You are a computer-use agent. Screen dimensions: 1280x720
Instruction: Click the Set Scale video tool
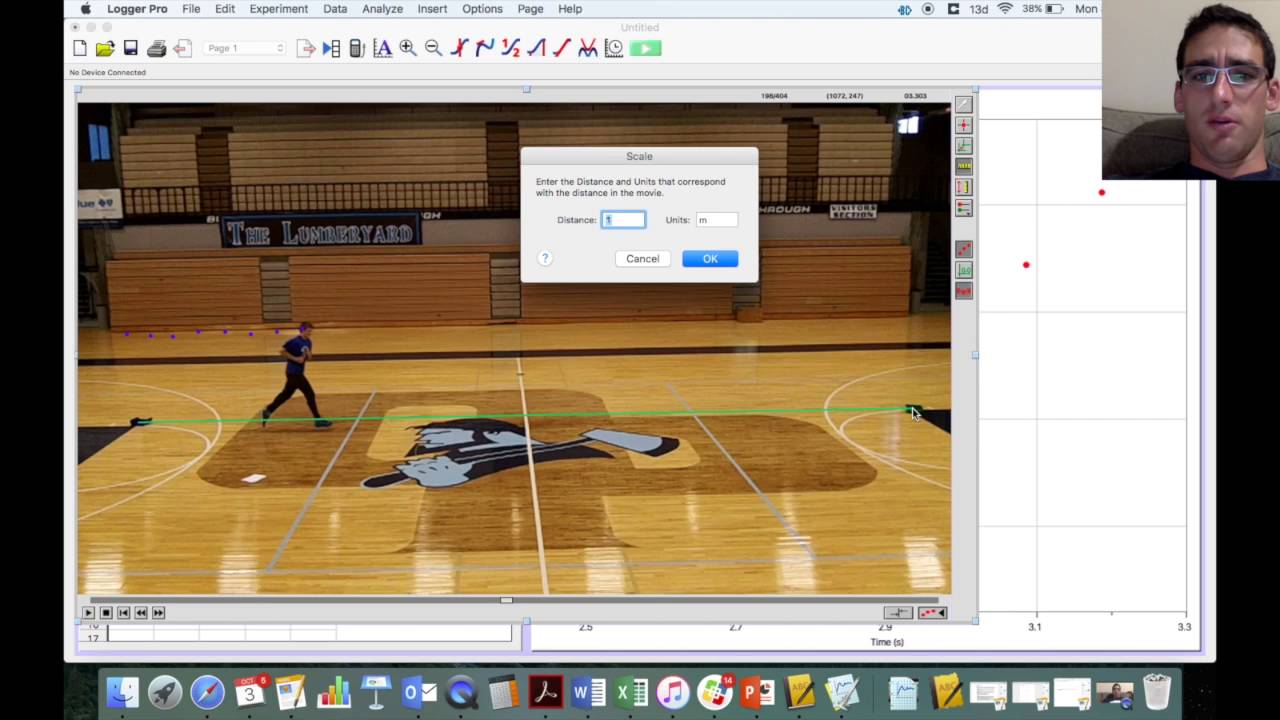[963, 166]
